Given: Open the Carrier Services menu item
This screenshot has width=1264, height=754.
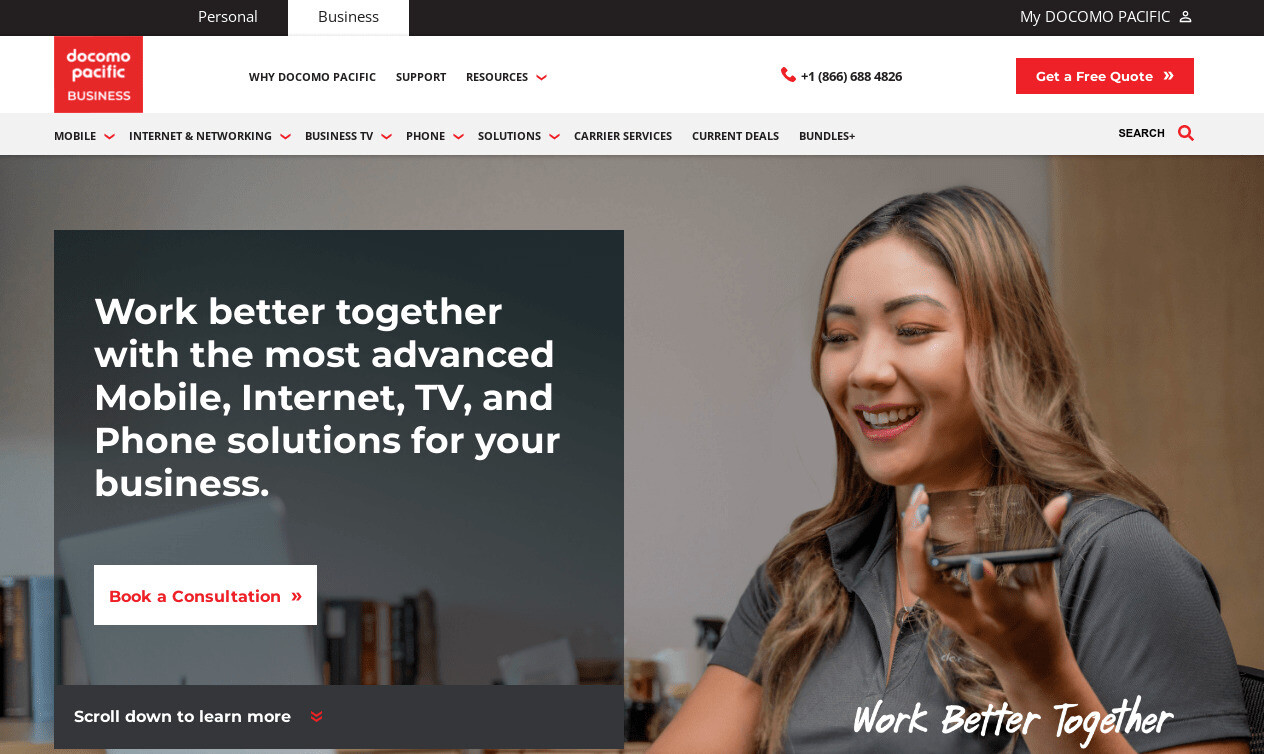Looking at the screenshot, I should (623, 136).
